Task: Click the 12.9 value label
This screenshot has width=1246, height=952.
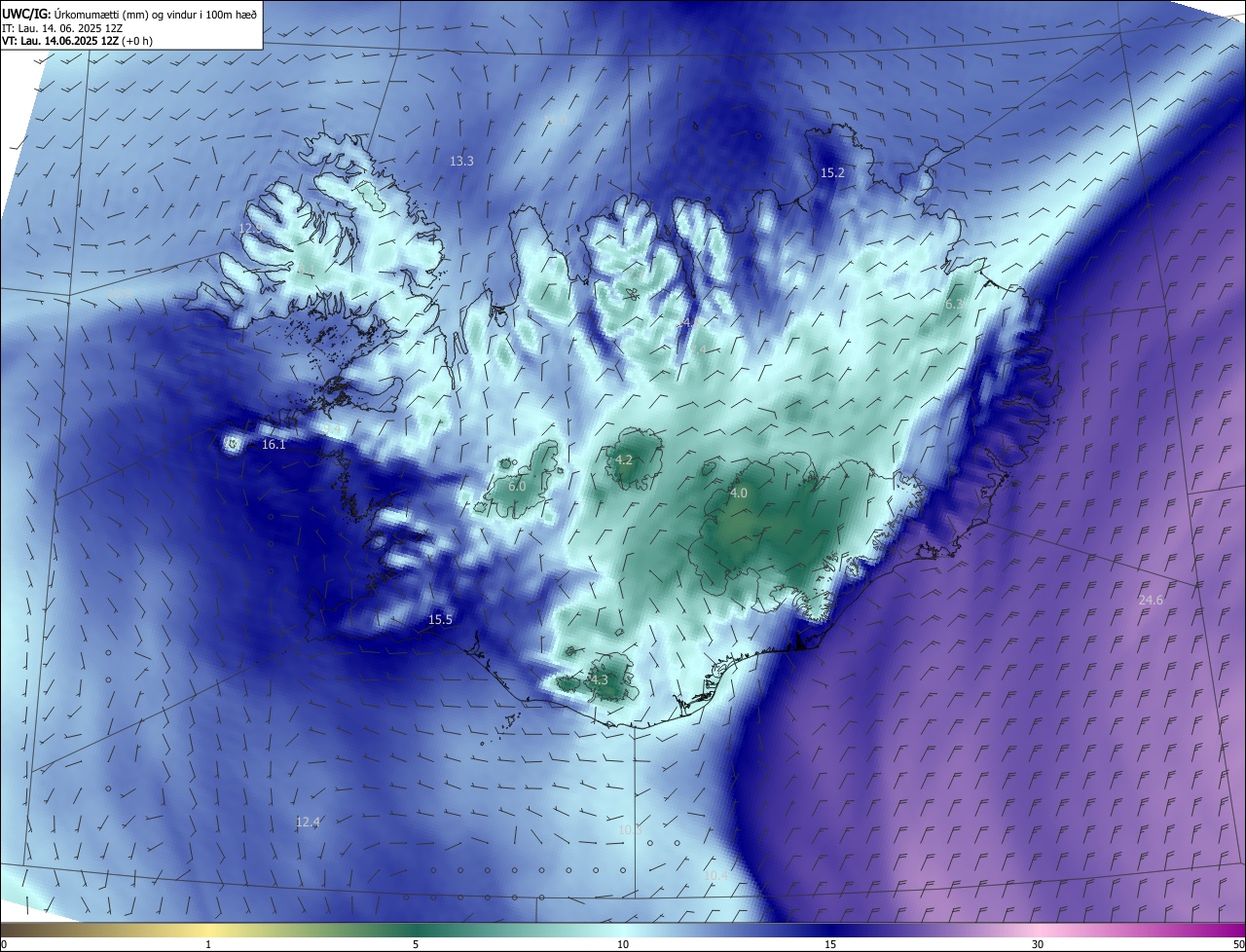Action: pos(250,229)
